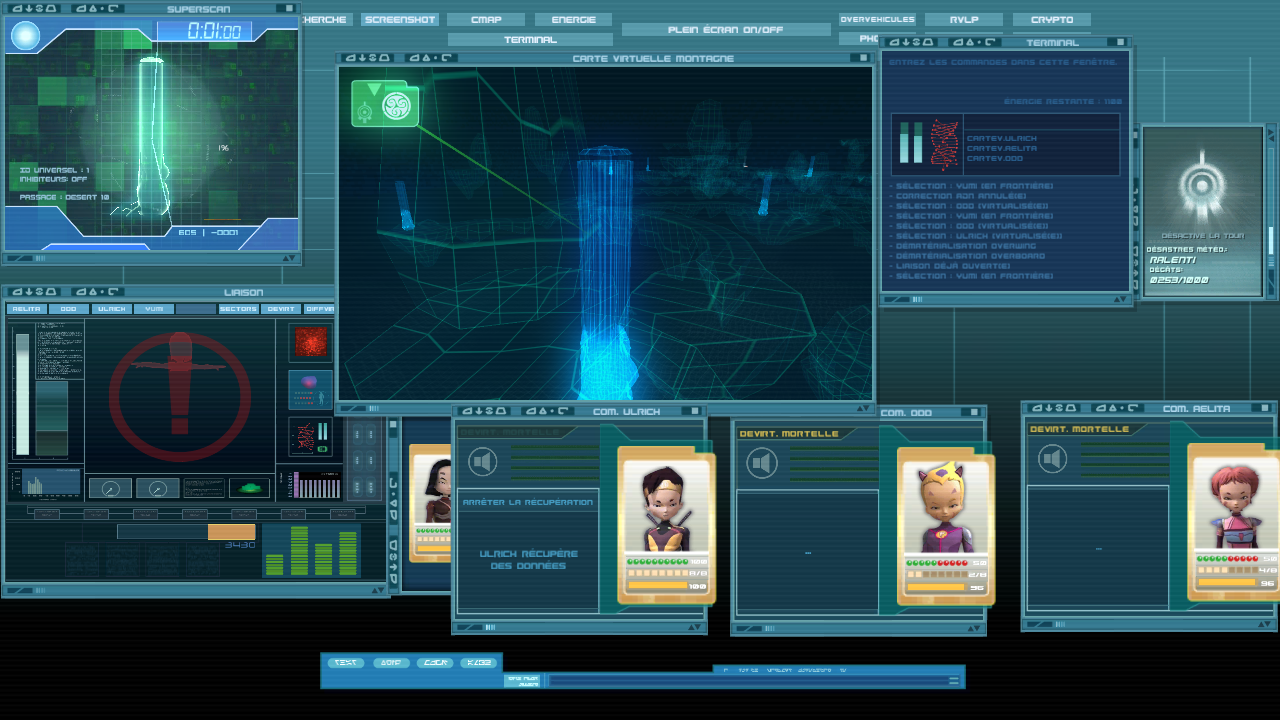Open the Energie menu button
The image size is (1280, 720).
(x=574, y=20)
